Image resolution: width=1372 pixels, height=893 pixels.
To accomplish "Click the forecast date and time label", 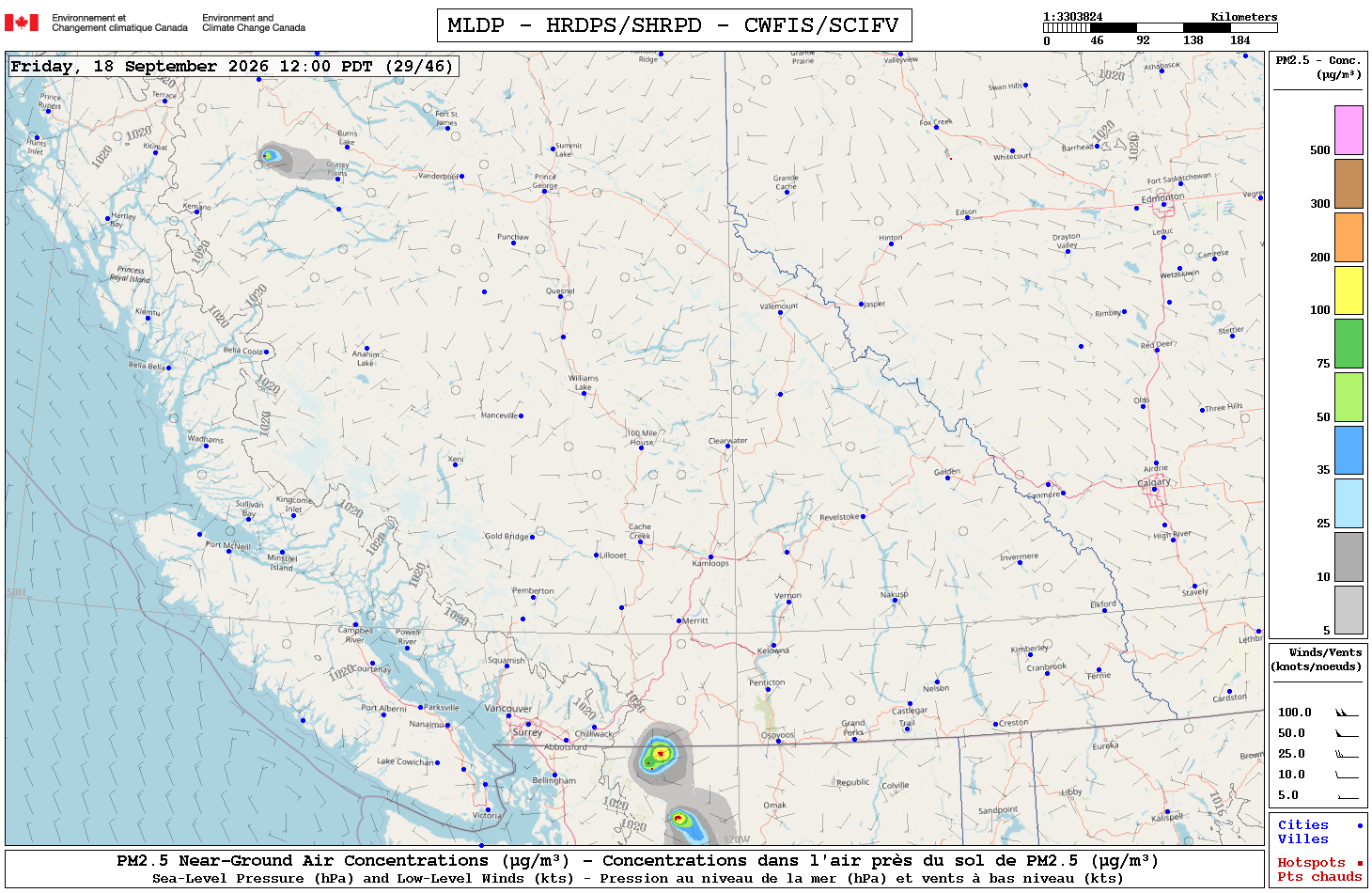I will [x=232, y=66].
